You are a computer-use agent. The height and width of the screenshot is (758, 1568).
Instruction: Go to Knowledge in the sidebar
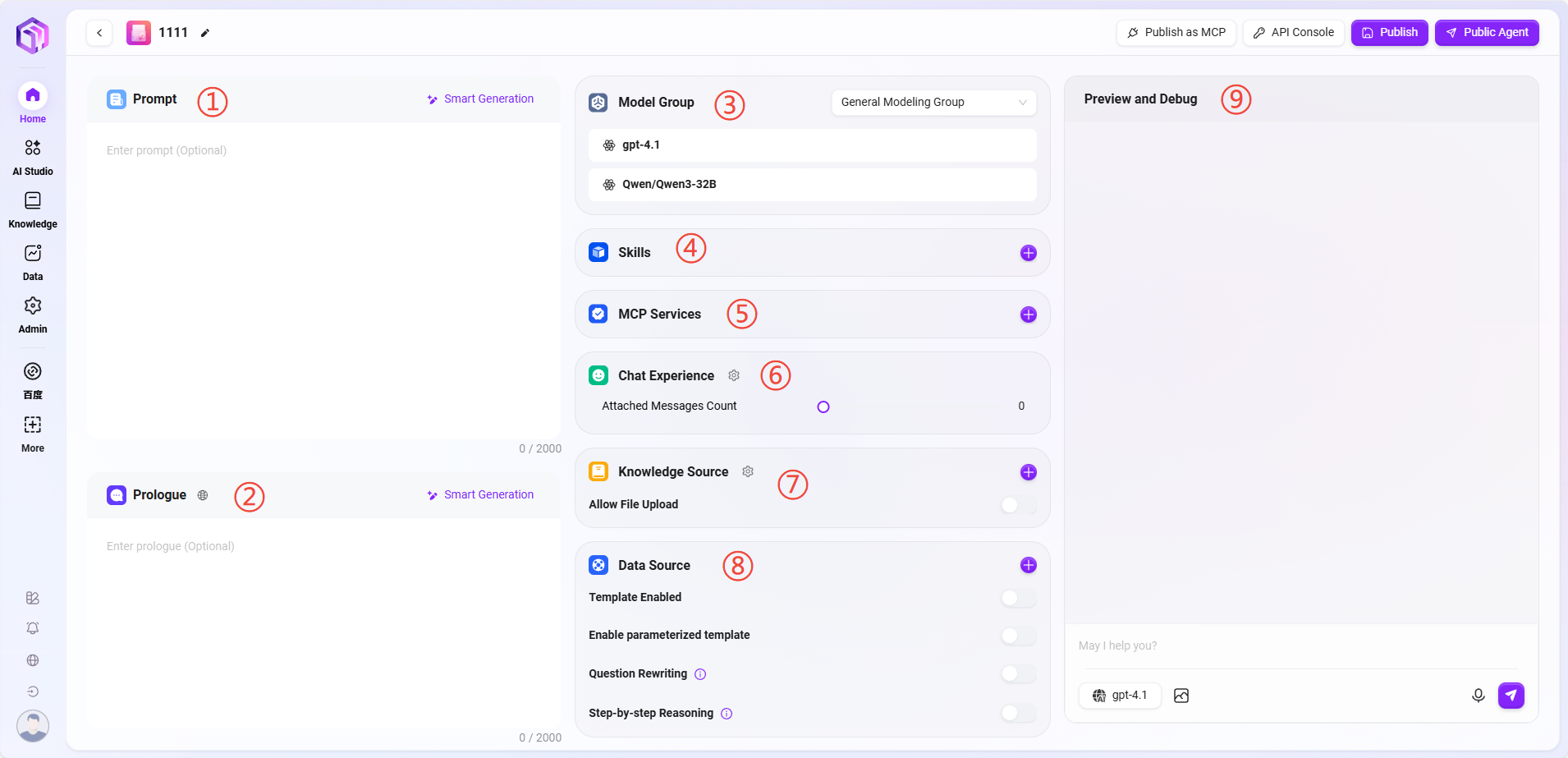[33, 209]
